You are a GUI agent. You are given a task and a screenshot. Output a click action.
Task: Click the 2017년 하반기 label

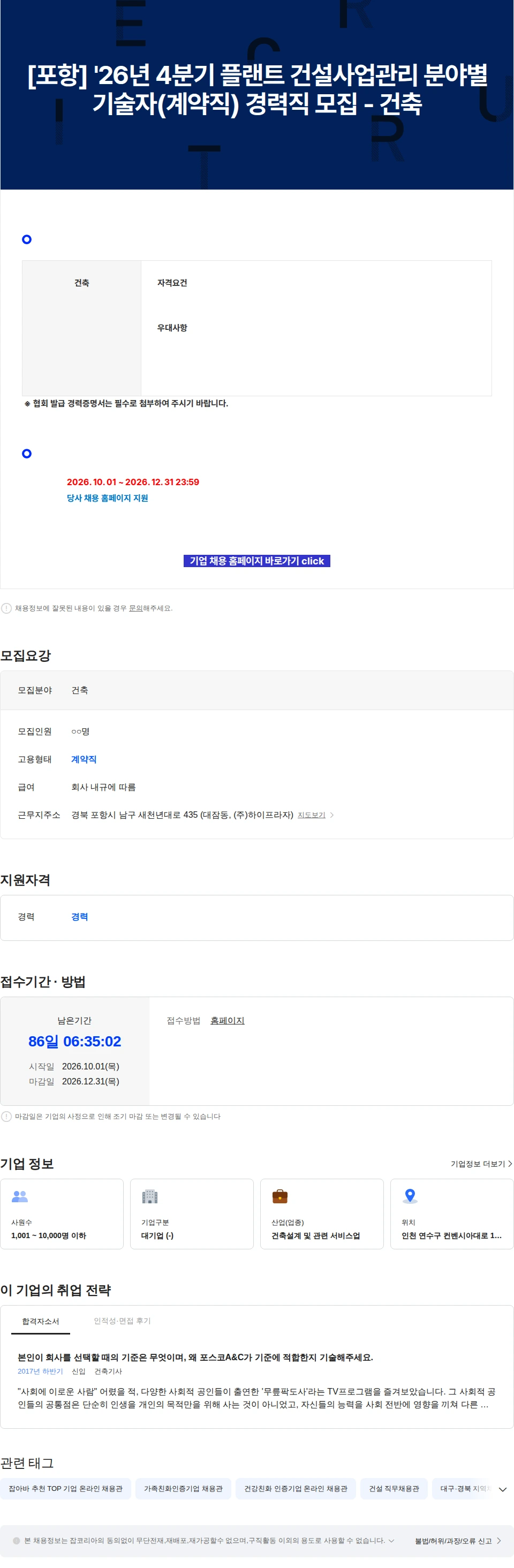coord(40,1371)
